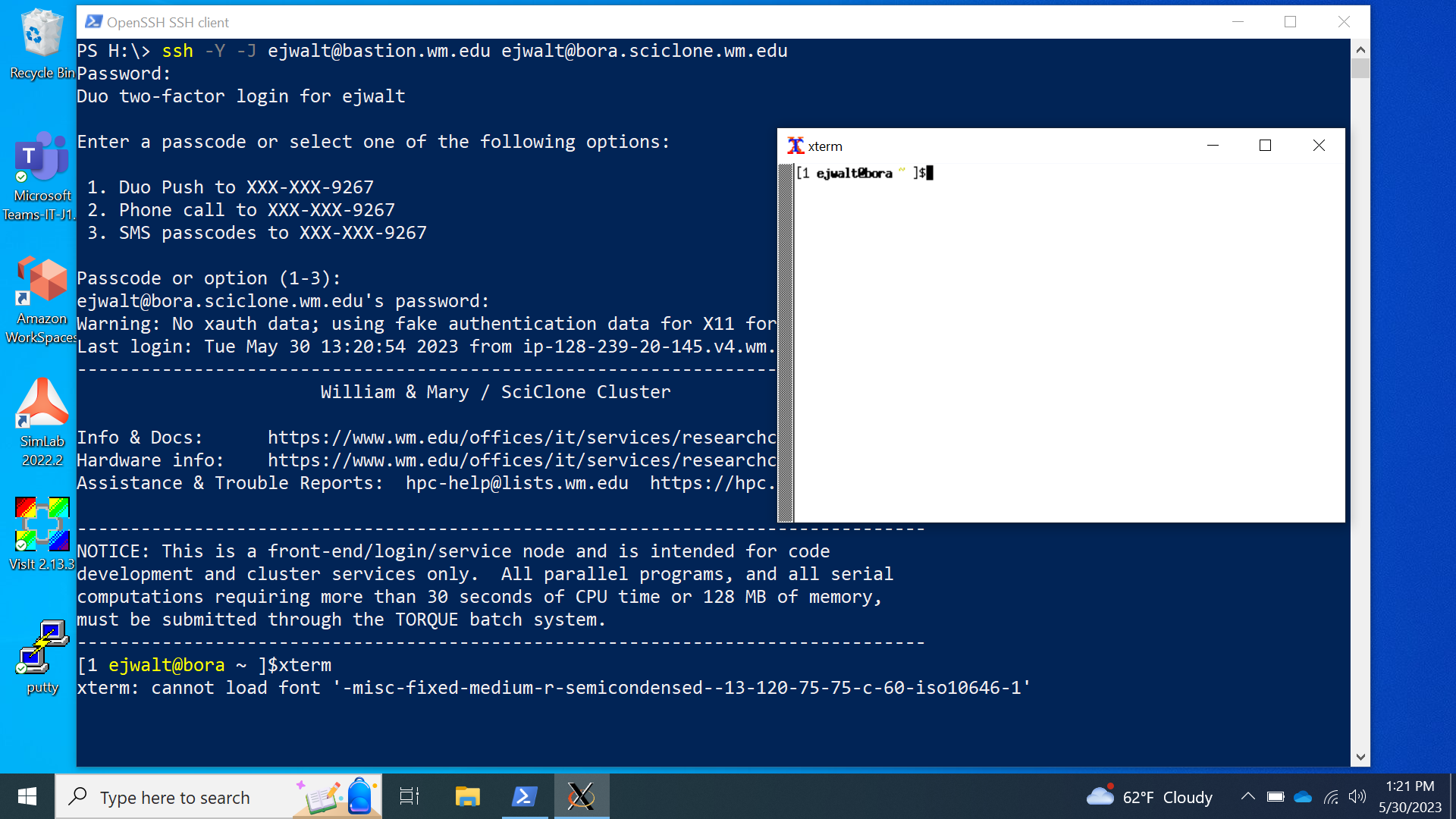Click the X server taskbar icon
Screen dimensions: 1456x819
tap(581, 796)
